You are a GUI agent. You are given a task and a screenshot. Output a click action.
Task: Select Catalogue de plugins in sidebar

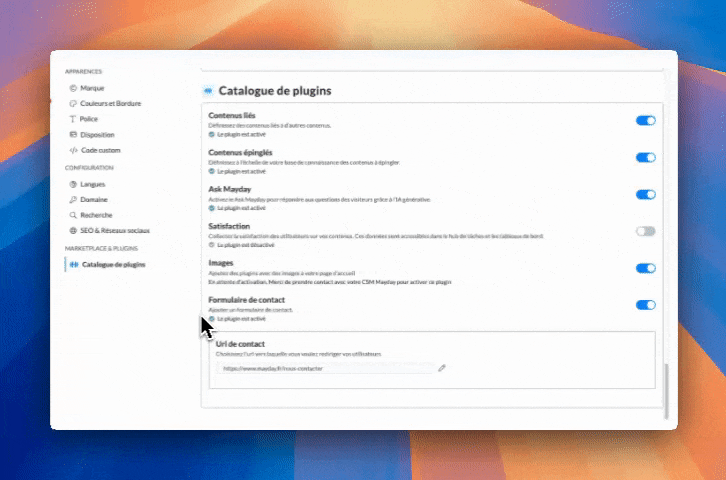[113, 264]
